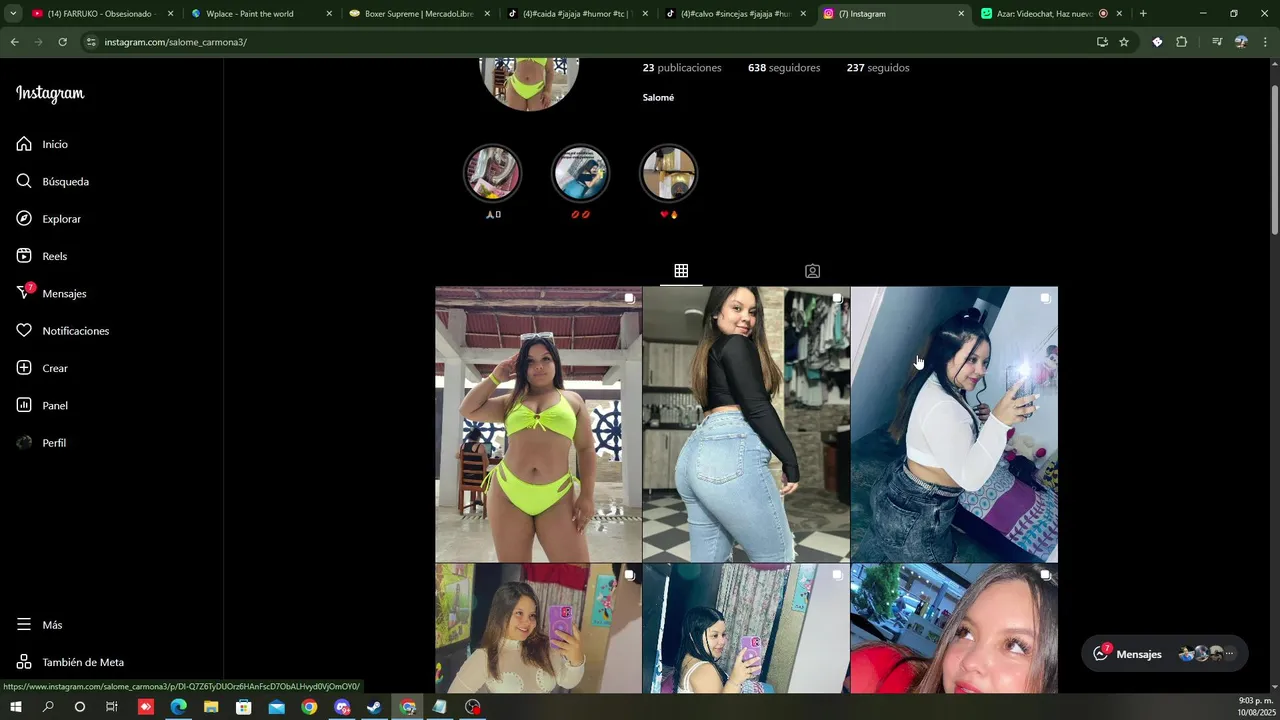
Task: Open Mensajes in Instagram sidebar
Action: (51, 293)
